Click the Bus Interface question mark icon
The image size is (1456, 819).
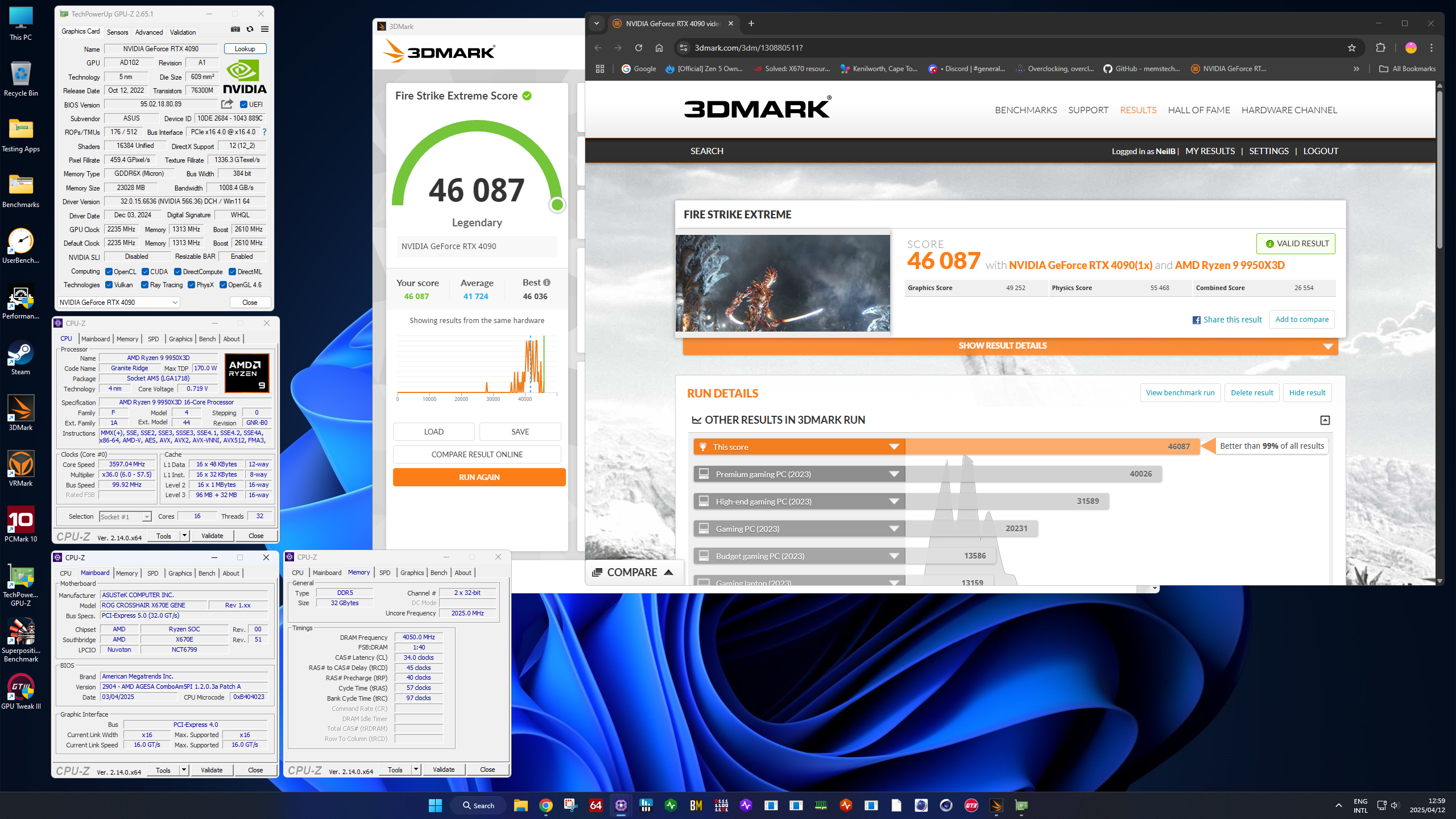click(264, 132)
